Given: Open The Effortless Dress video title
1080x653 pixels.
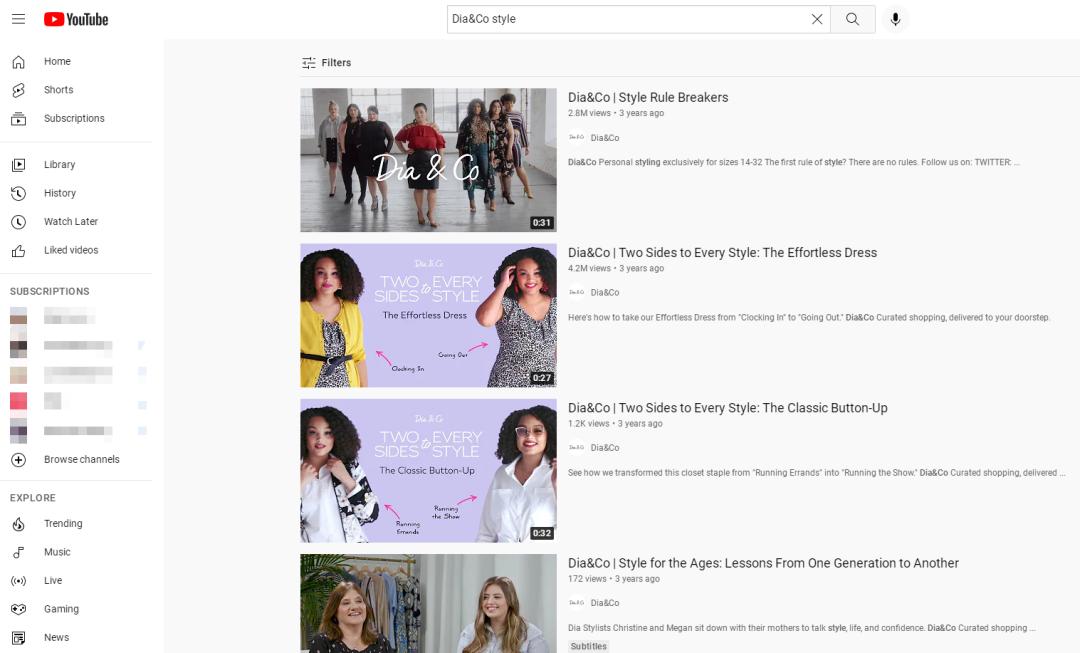Looking at the screenshot, I should pos(722,253).
